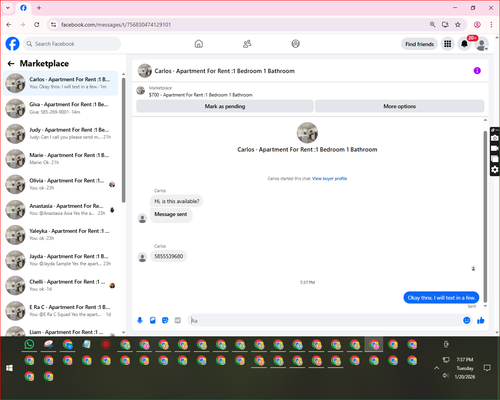This screenshot has height=400, width=500.
Task: Open Jayda conversation in list
Action: (61, 260)
